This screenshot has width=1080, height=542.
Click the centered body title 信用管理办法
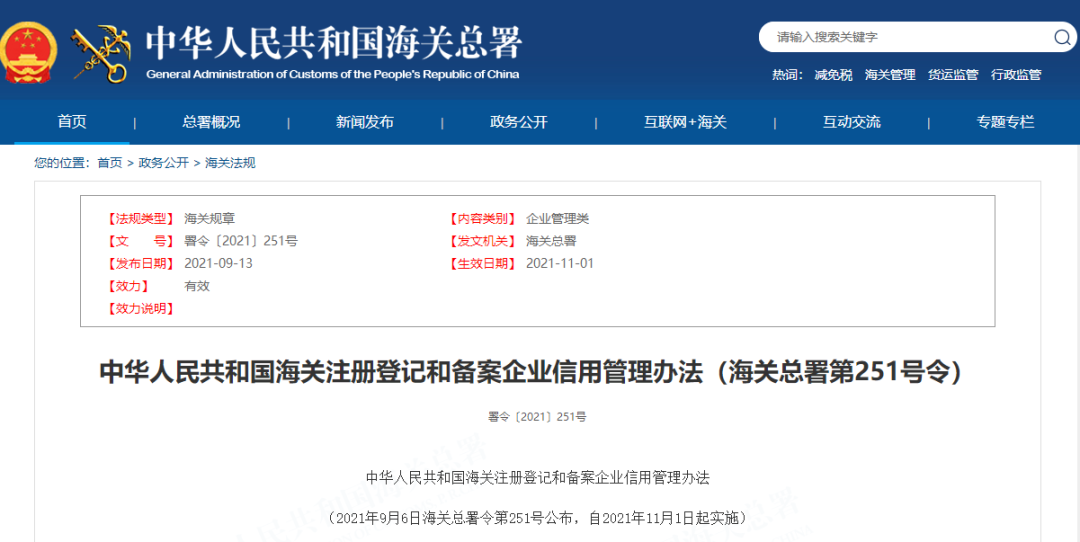537,477
